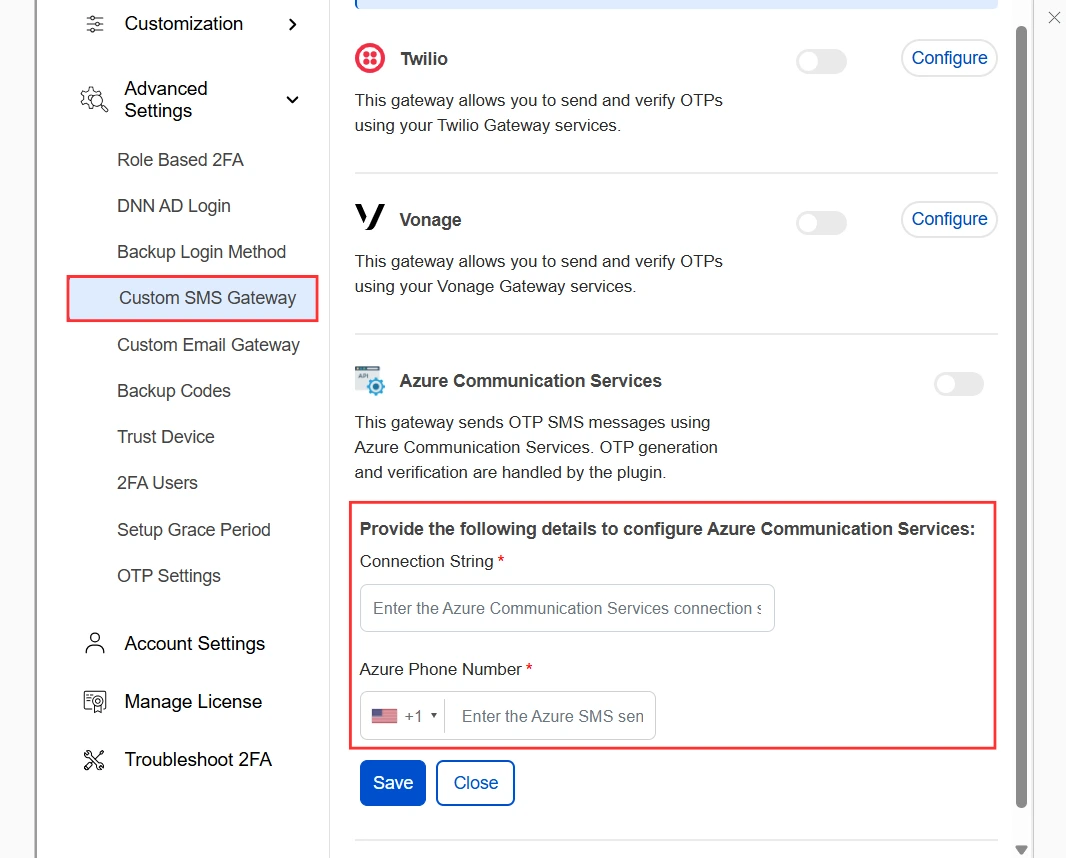Open Role Based 2FA settings
1066x858 pixels.
(x=180, y=160)
